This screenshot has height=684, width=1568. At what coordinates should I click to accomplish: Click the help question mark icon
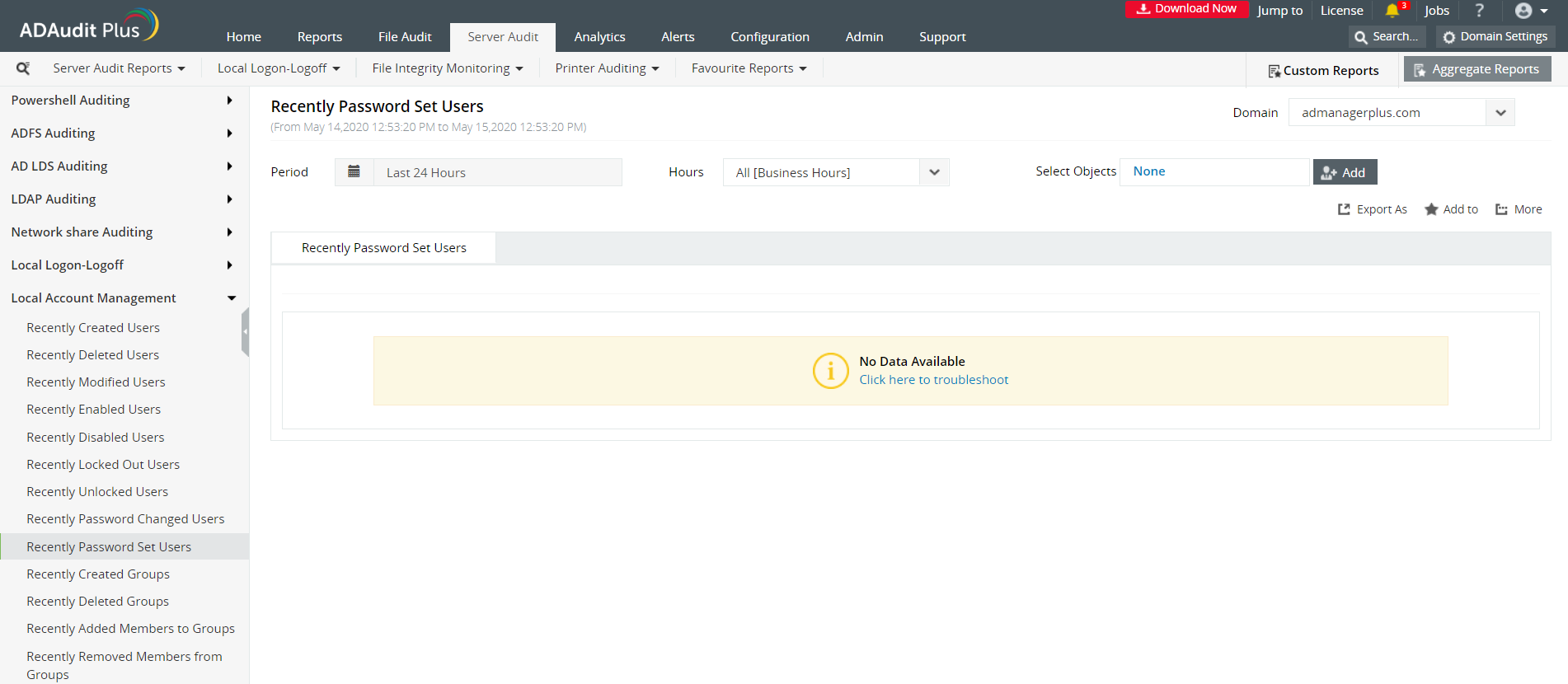coord(1480,11)
